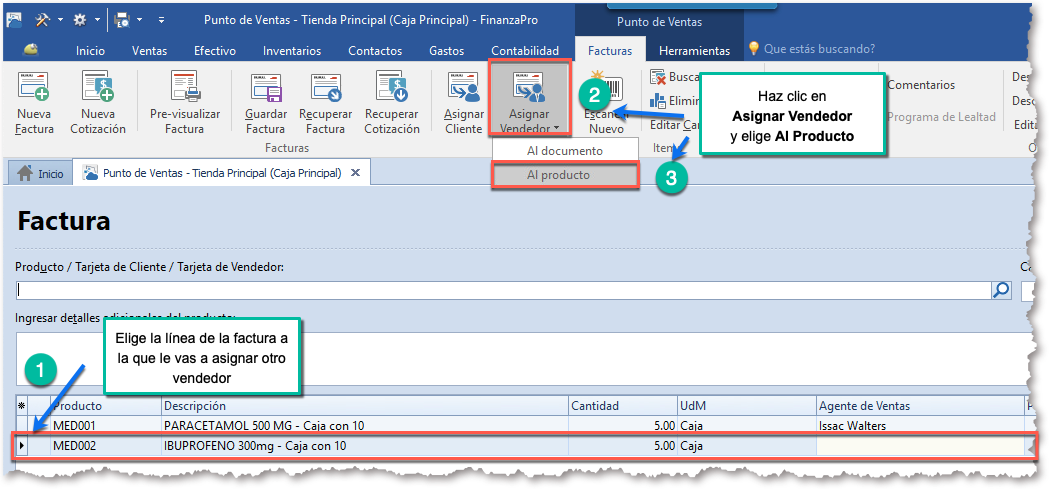Select 'Al producto' menu option
This screenshot has width=1049, height=489.
point(565,175)
